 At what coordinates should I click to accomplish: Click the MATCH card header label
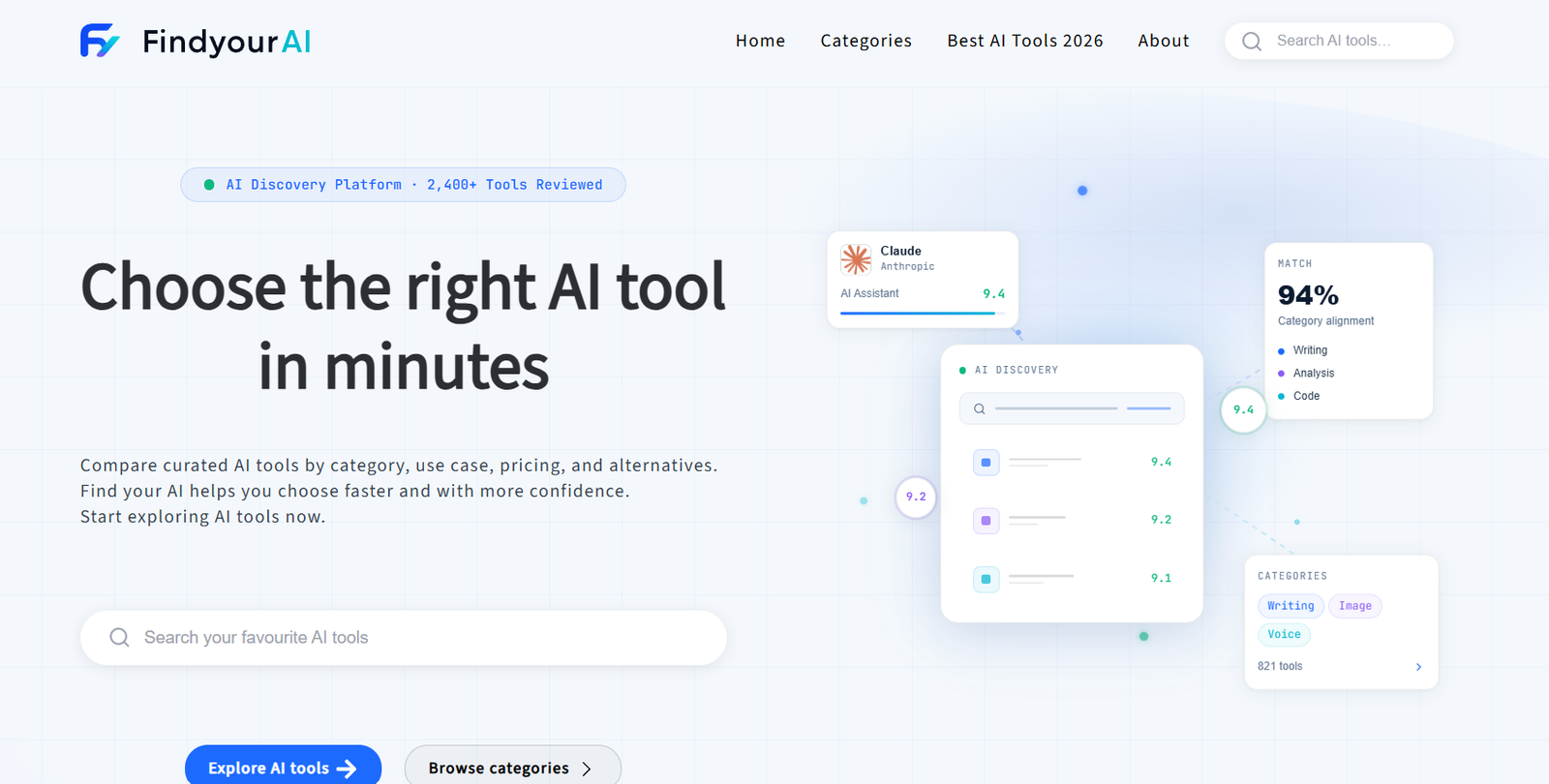[x=1294, y=263]
